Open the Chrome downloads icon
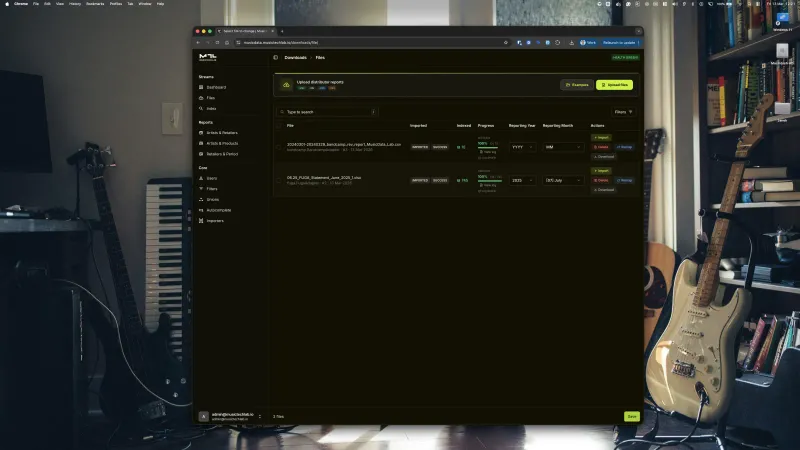 (571, 42)
